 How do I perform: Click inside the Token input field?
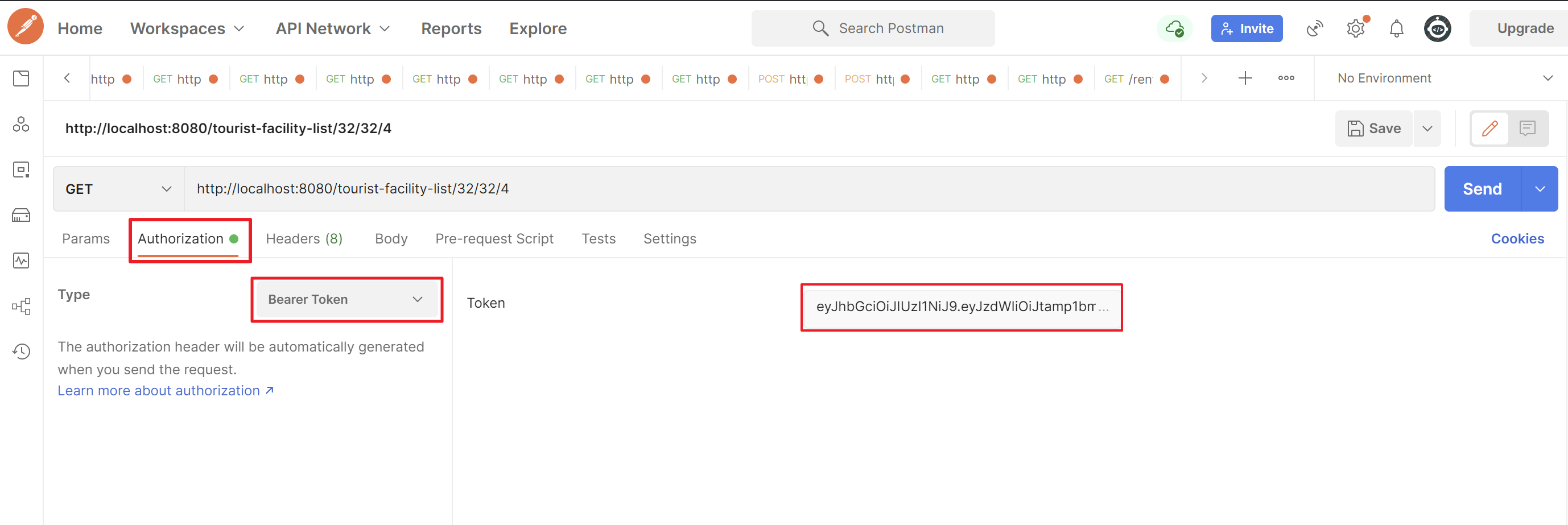961,307
